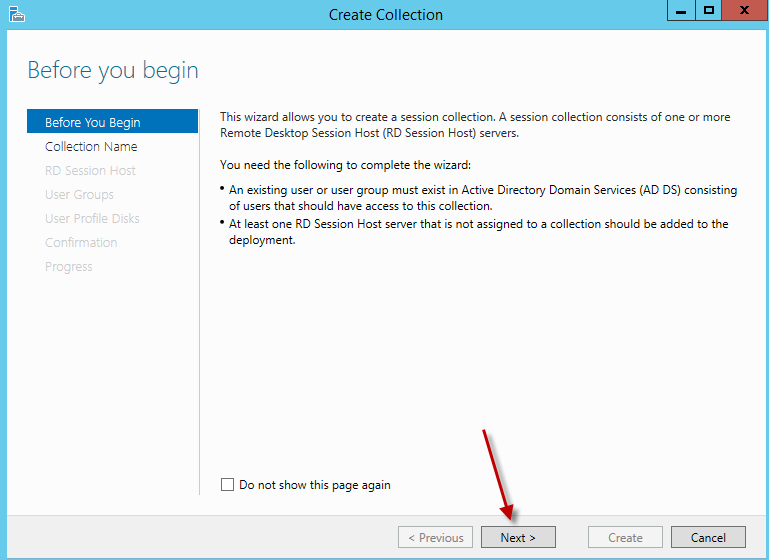This screenshot has height=560, width=769.
Task: Minimize the Create Collection window
Action: (x=681, y=12)
